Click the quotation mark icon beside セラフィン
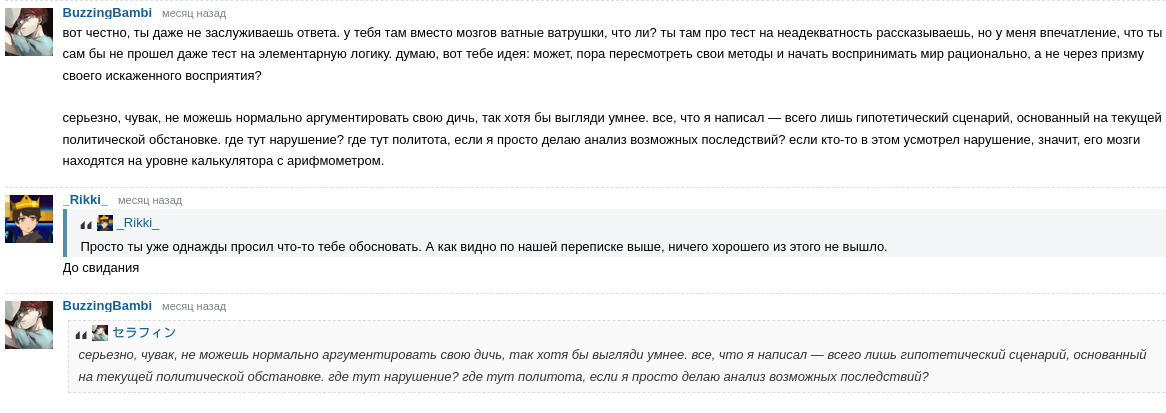 pos(81,334)
